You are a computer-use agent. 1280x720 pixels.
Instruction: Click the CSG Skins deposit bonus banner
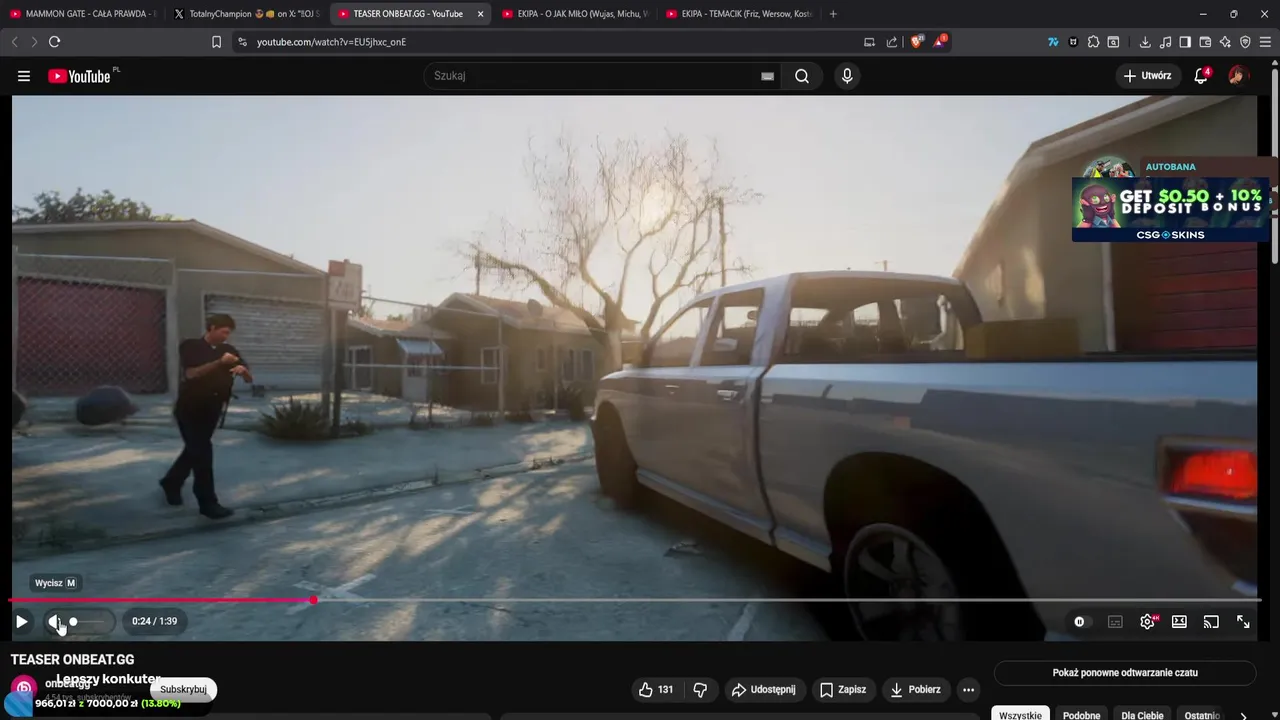1171,209
